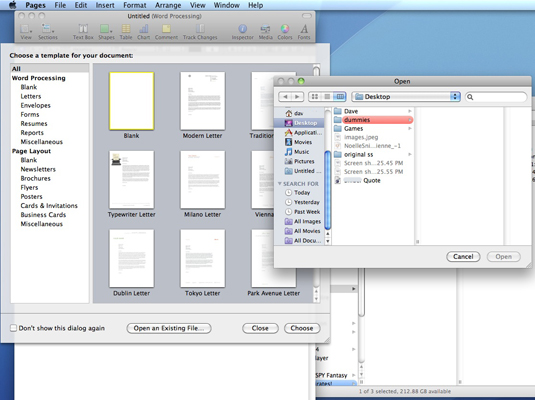Select Letters under Word Processing
535x400 pixels.
31,96
